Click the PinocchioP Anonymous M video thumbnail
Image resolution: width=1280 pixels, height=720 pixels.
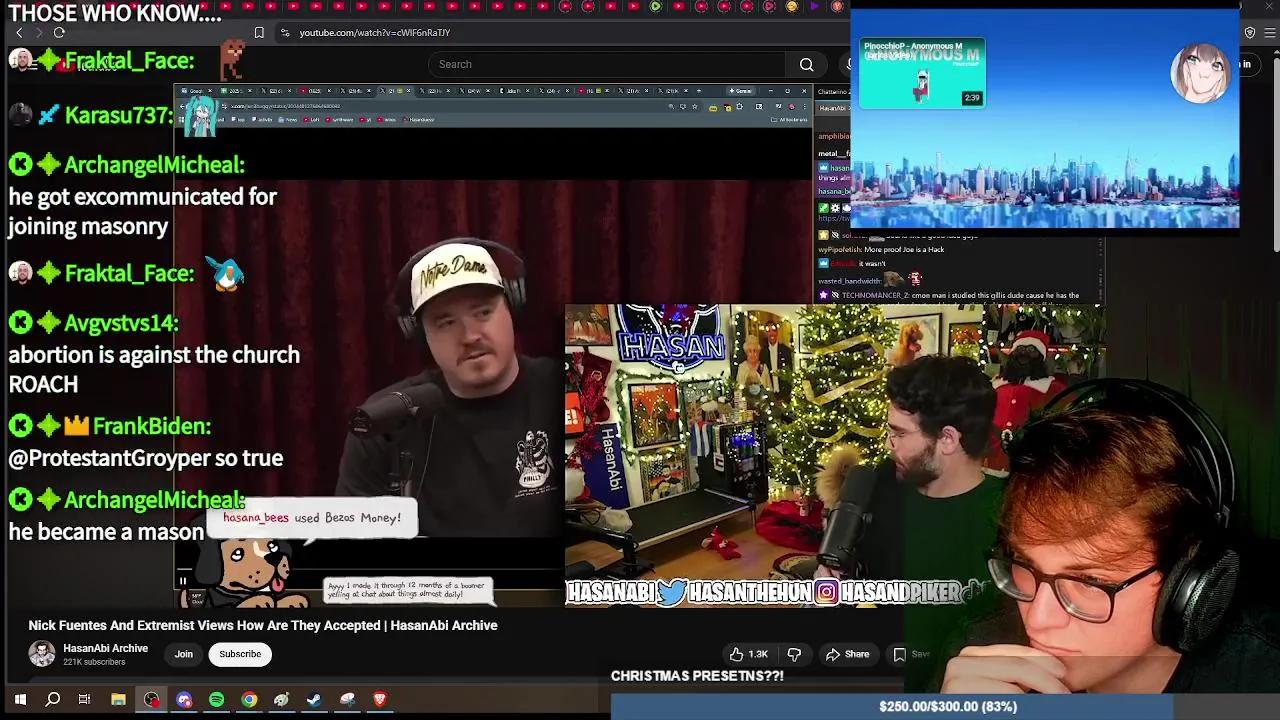[x=922, y=74]
